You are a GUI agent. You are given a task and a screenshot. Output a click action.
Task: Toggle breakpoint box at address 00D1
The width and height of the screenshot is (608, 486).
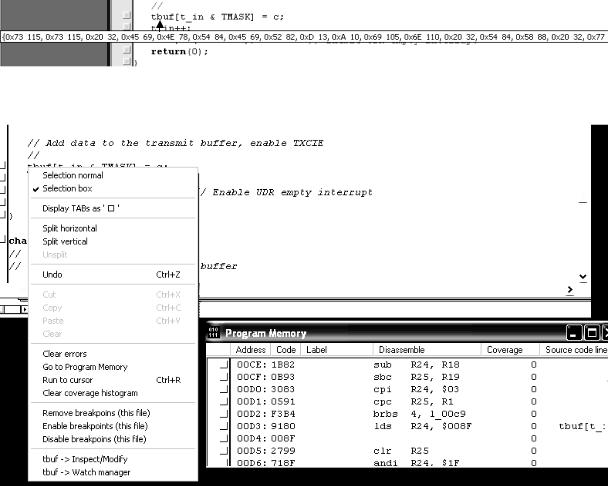pyautogui.click(x=224, y=402)
